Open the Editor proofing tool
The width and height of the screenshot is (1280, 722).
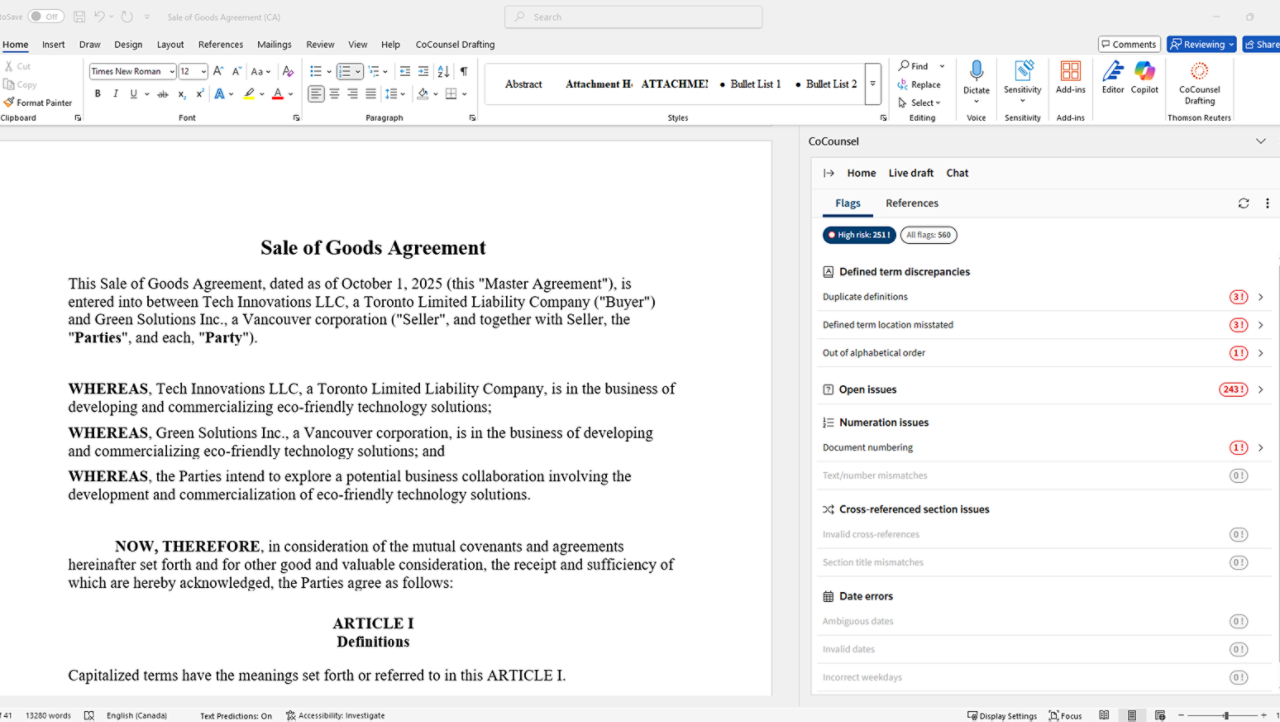(x=1113, y=77)
